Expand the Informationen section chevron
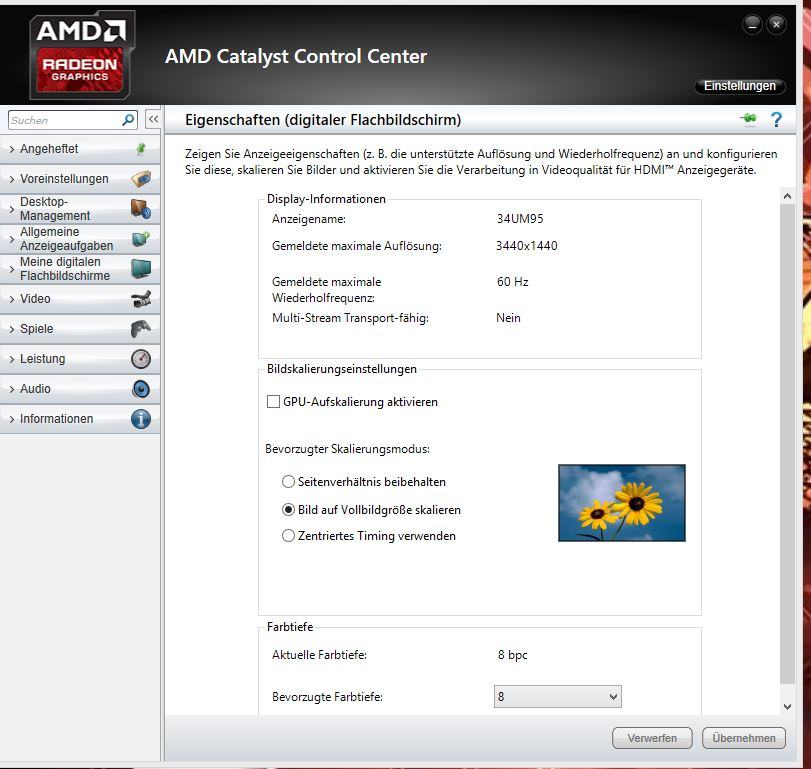 click(12, 419)
